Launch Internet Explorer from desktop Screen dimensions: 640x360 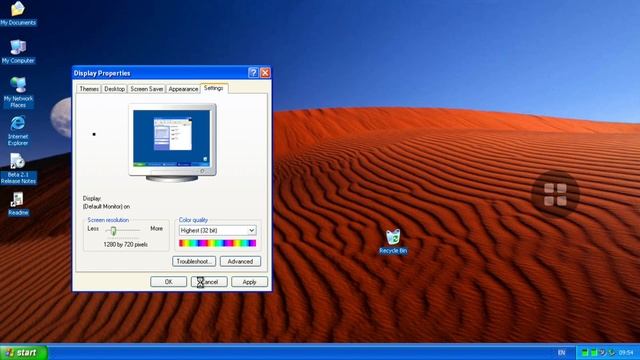click(x=18, y=131)
